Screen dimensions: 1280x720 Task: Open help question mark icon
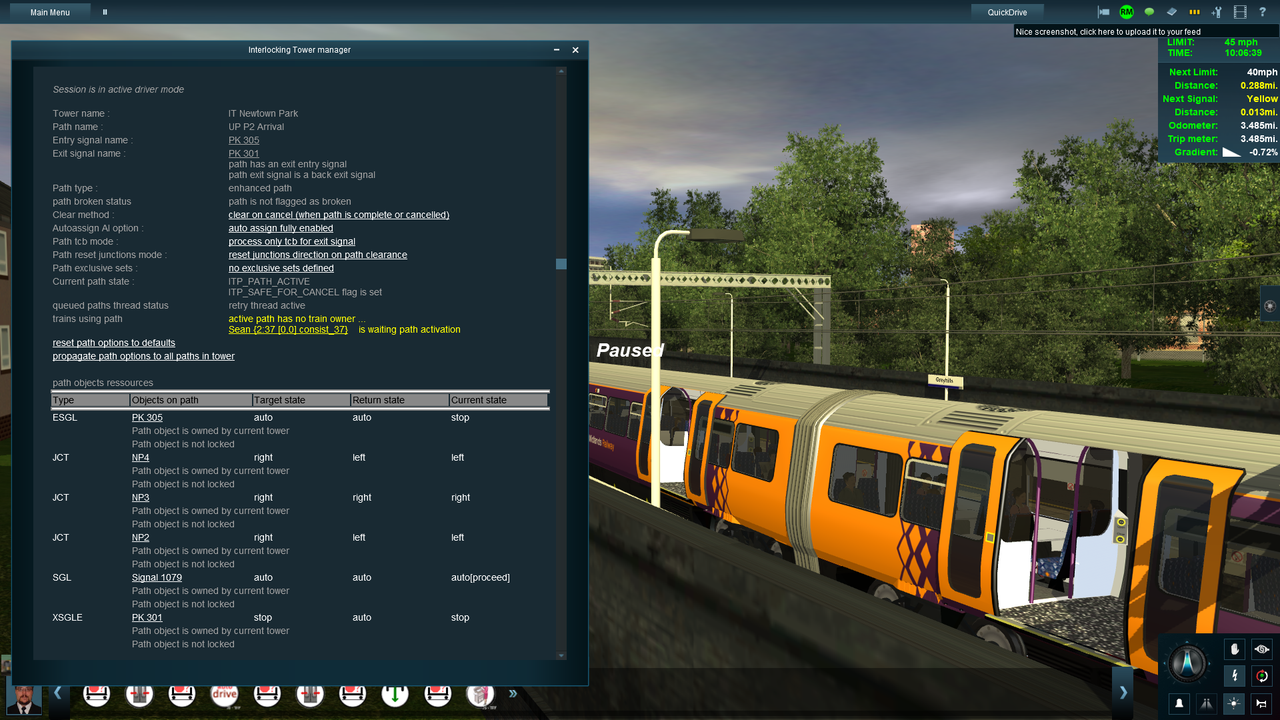(1263, 12)
